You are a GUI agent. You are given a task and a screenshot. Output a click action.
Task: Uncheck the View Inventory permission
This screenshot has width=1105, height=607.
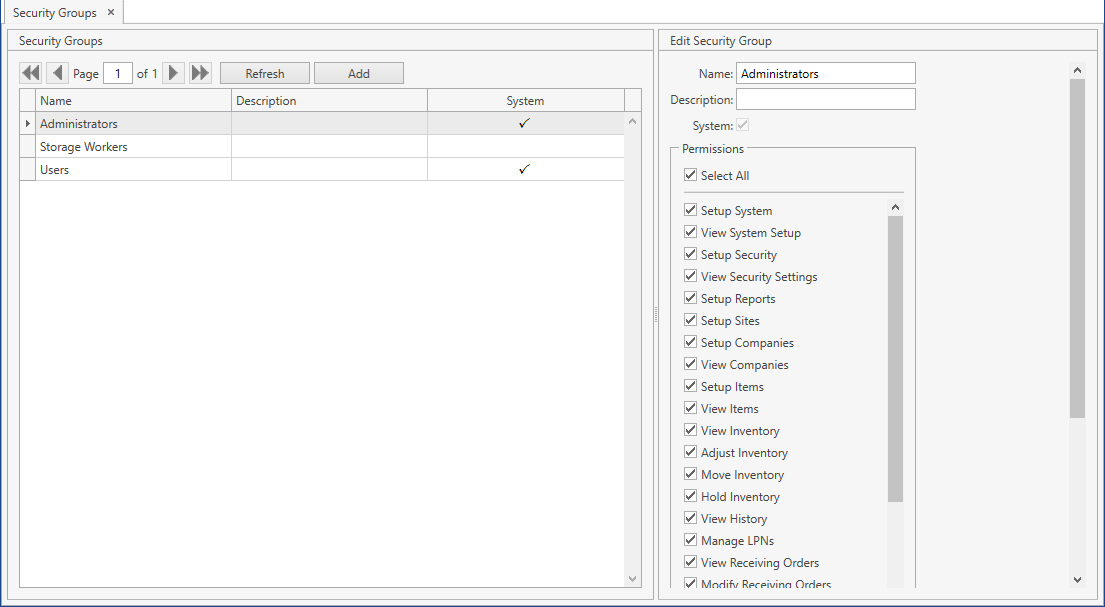click(690, 430)
